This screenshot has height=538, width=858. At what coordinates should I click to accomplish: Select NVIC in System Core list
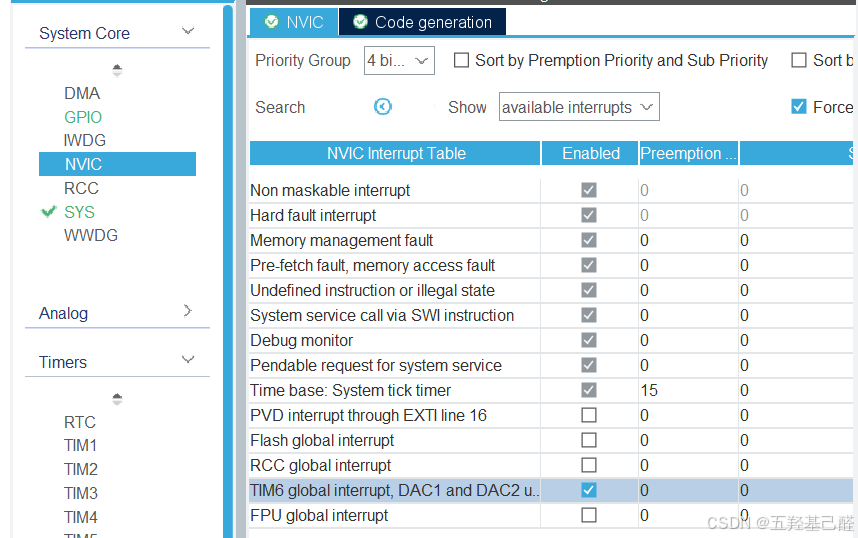pos(117,164)
